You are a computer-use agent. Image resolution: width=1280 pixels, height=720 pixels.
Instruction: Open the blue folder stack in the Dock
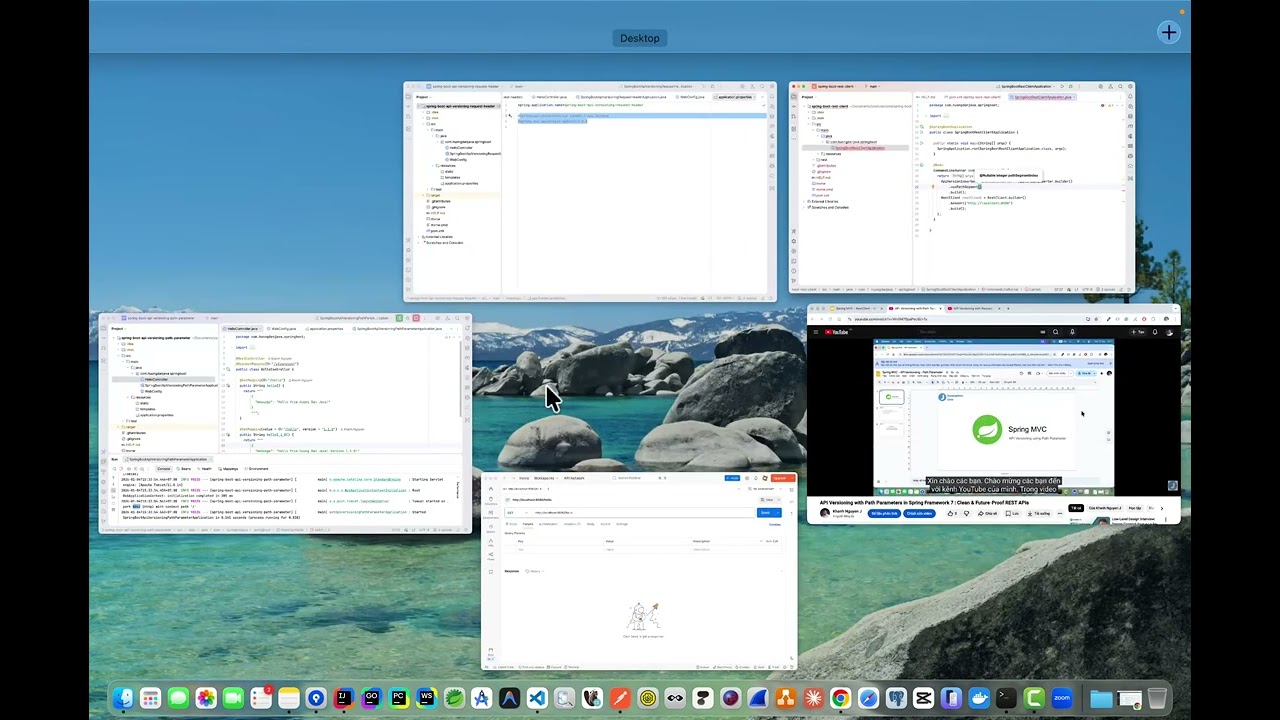pos(1101,698)
